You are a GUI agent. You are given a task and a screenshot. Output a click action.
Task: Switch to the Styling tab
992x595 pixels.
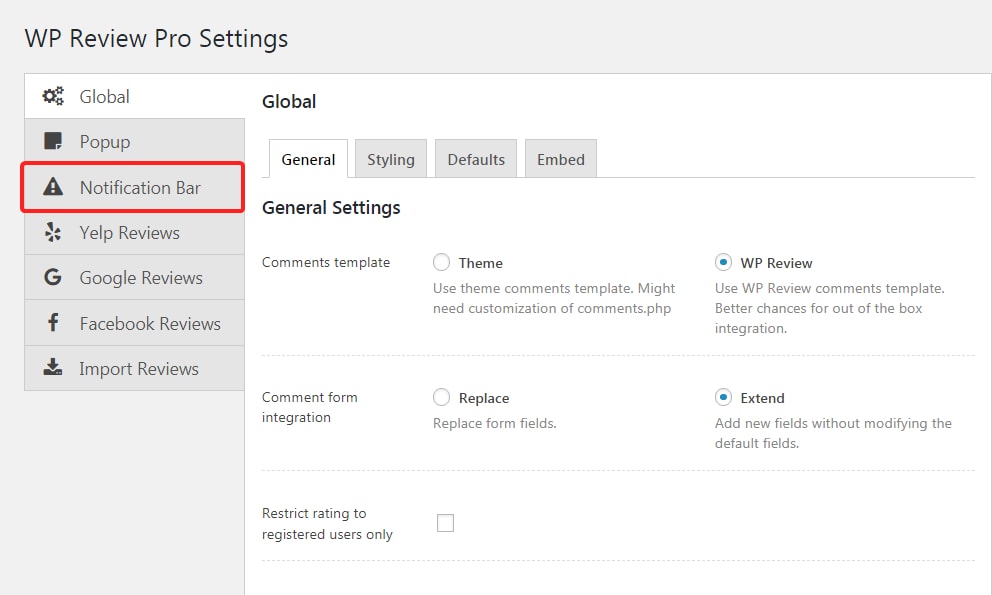pyautogui.click(x=390, y=160)
